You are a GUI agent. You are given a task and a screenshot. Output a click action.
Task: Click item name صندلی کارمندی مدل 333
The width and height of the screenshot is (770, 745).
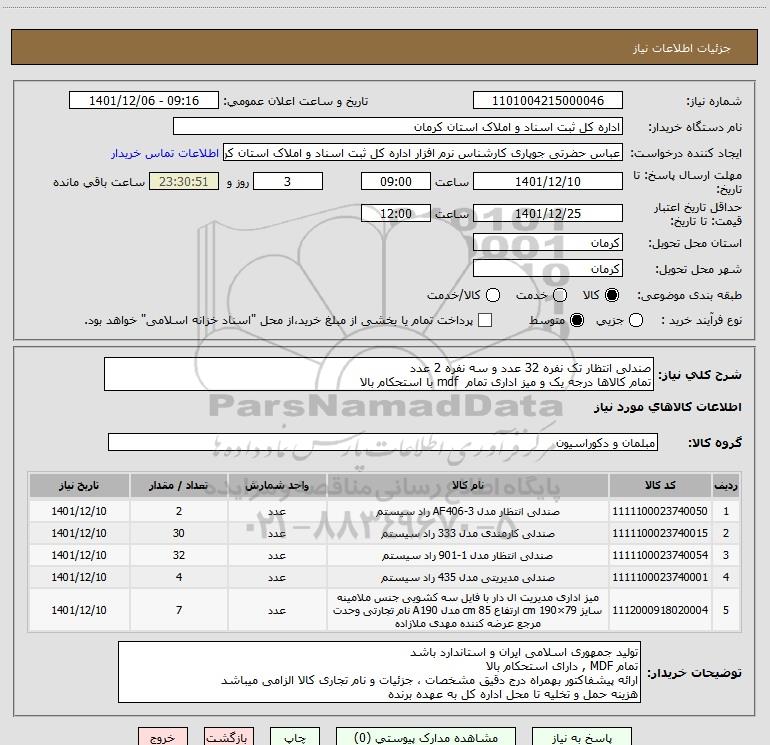468,533
